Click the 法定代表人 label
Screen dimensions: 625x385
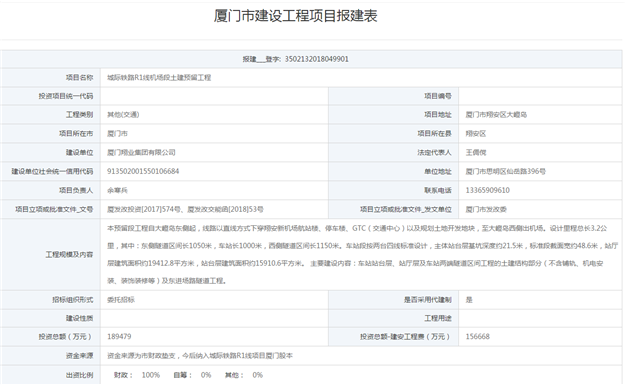pyautogui.click(x=434, y=152)
